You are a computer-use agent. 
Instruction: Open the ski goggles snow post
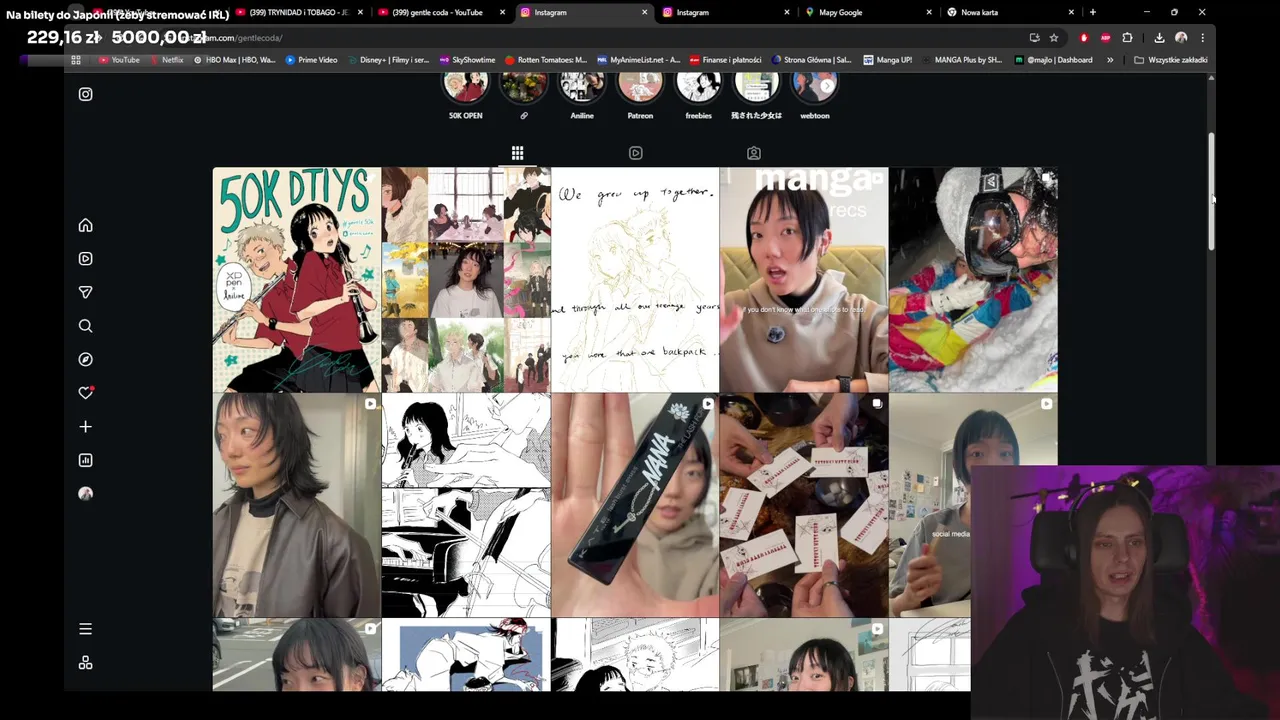point(973,279)
